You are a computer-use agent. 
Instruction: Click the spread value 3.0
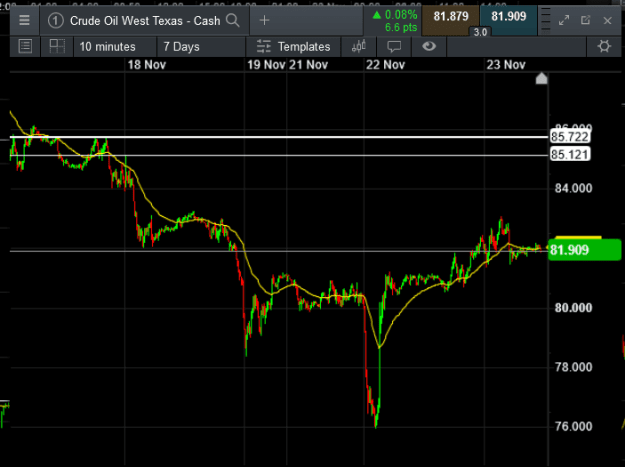480,32
